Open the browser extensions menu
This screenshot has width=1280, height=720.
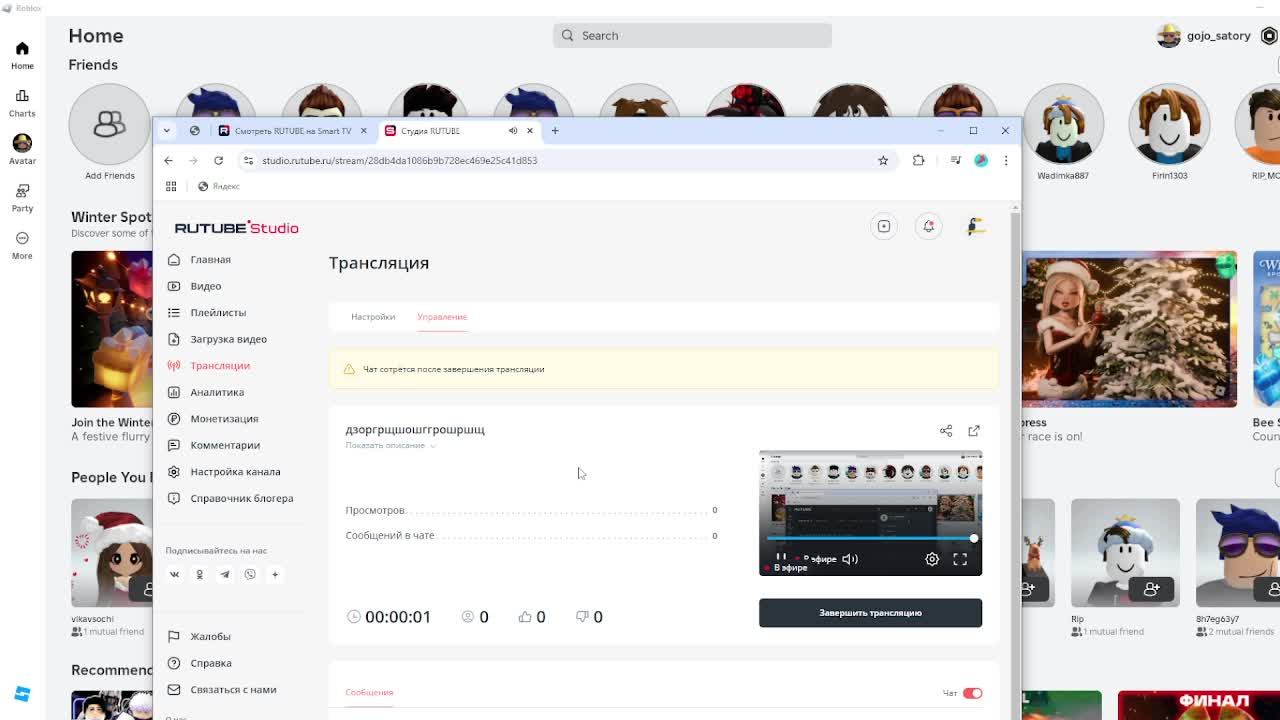(x=918, y=160)
